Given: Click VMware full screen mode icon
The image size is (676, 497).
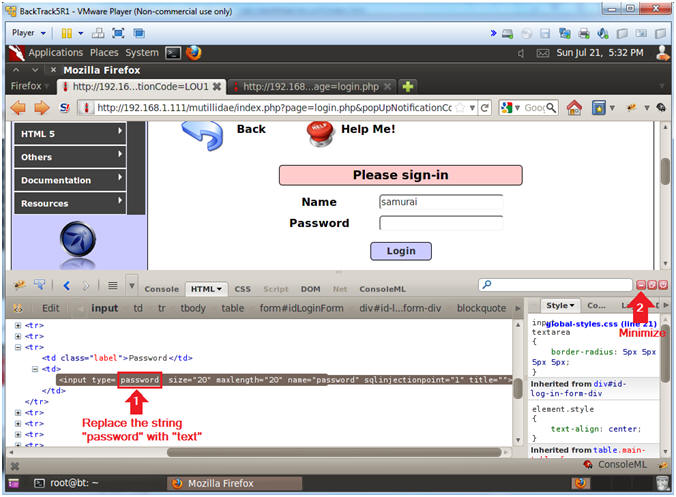Looking at the screenshot, I should coord(118,33).
